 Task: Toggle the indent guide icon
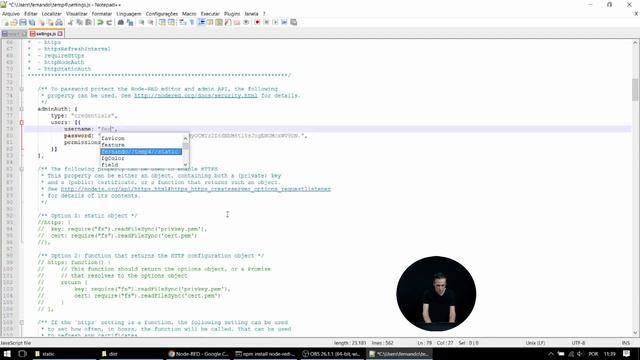click(x=201, y=22)
